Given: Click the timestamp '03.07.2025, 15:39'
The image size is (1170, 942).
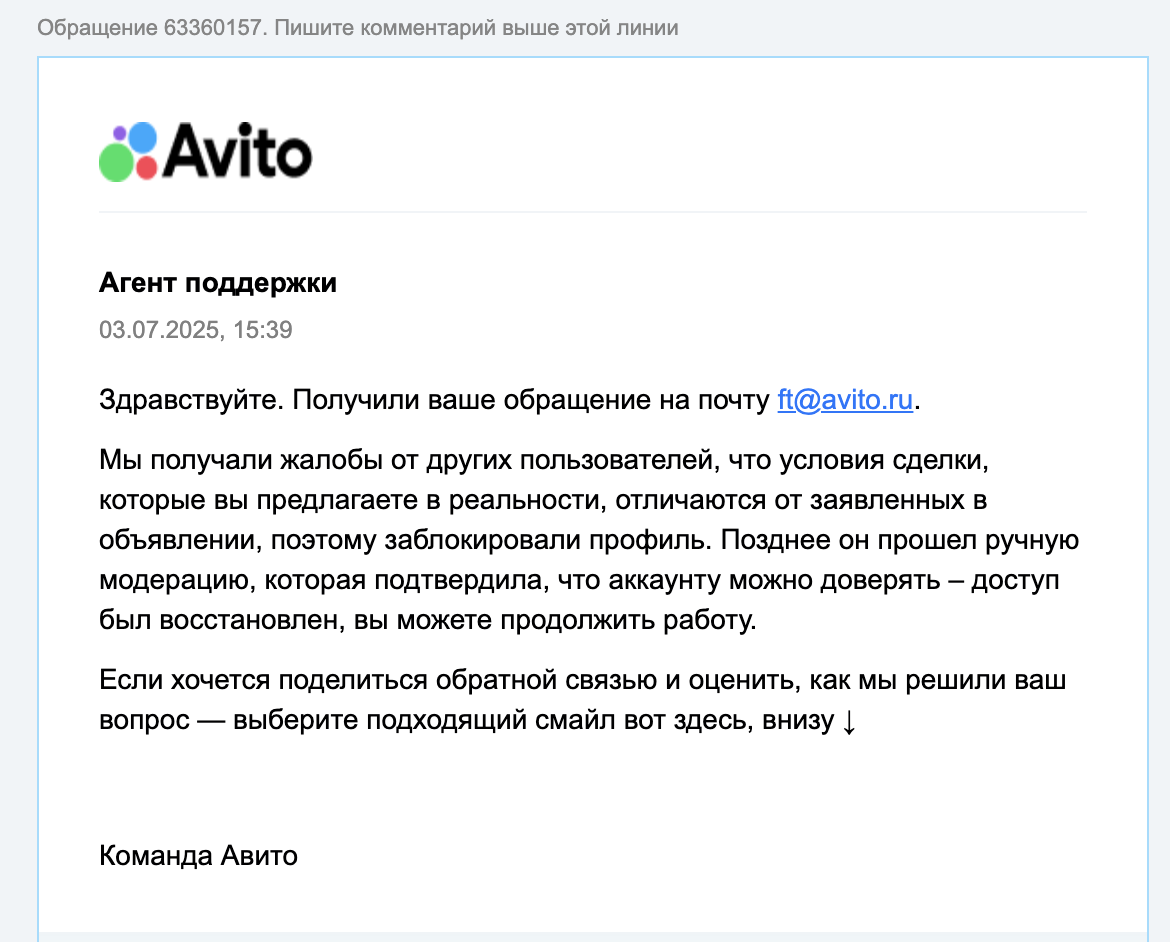Looking at the screenshot, I should (x=195, y=330).
